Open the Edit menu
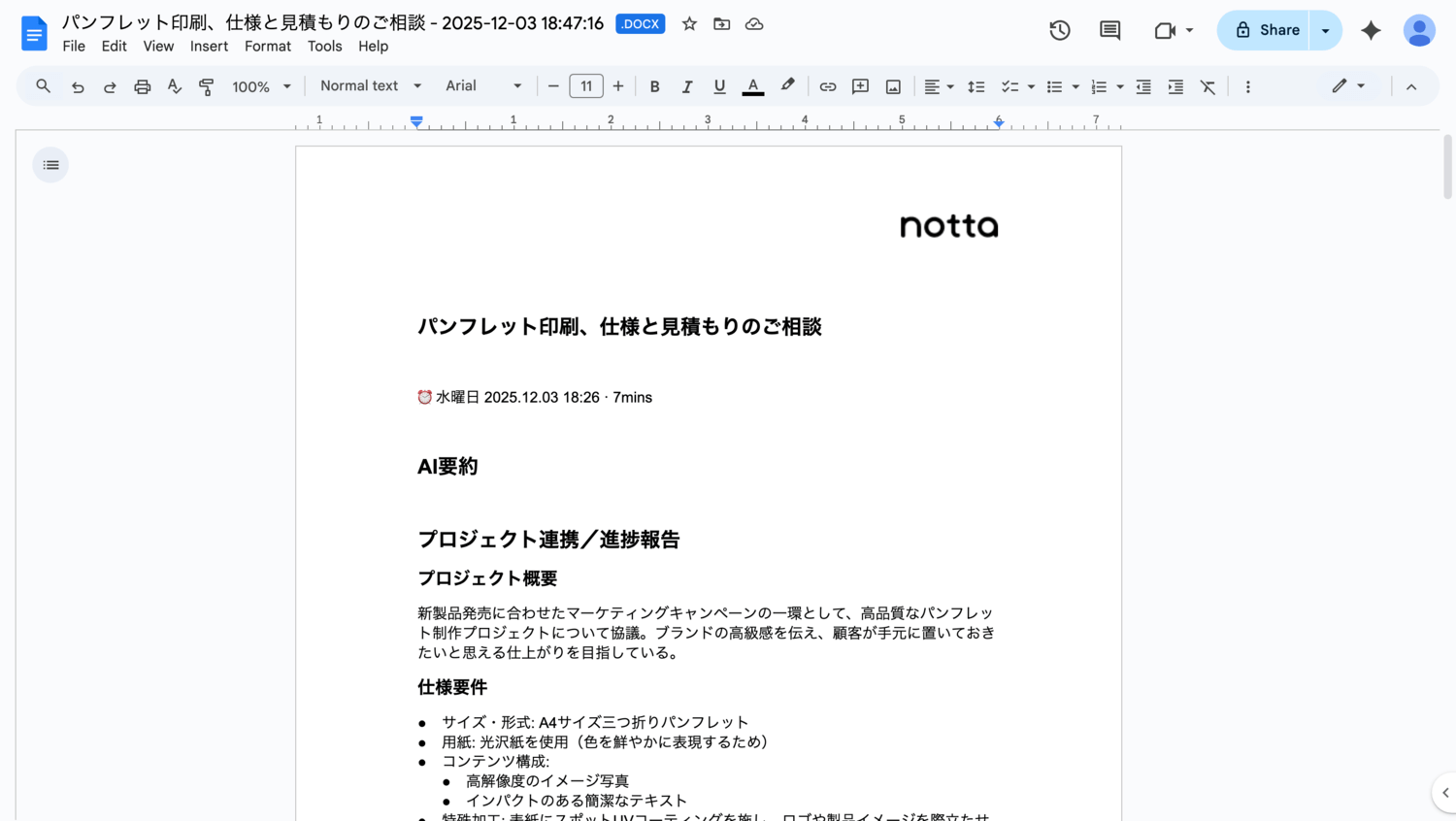 point(114,47)
